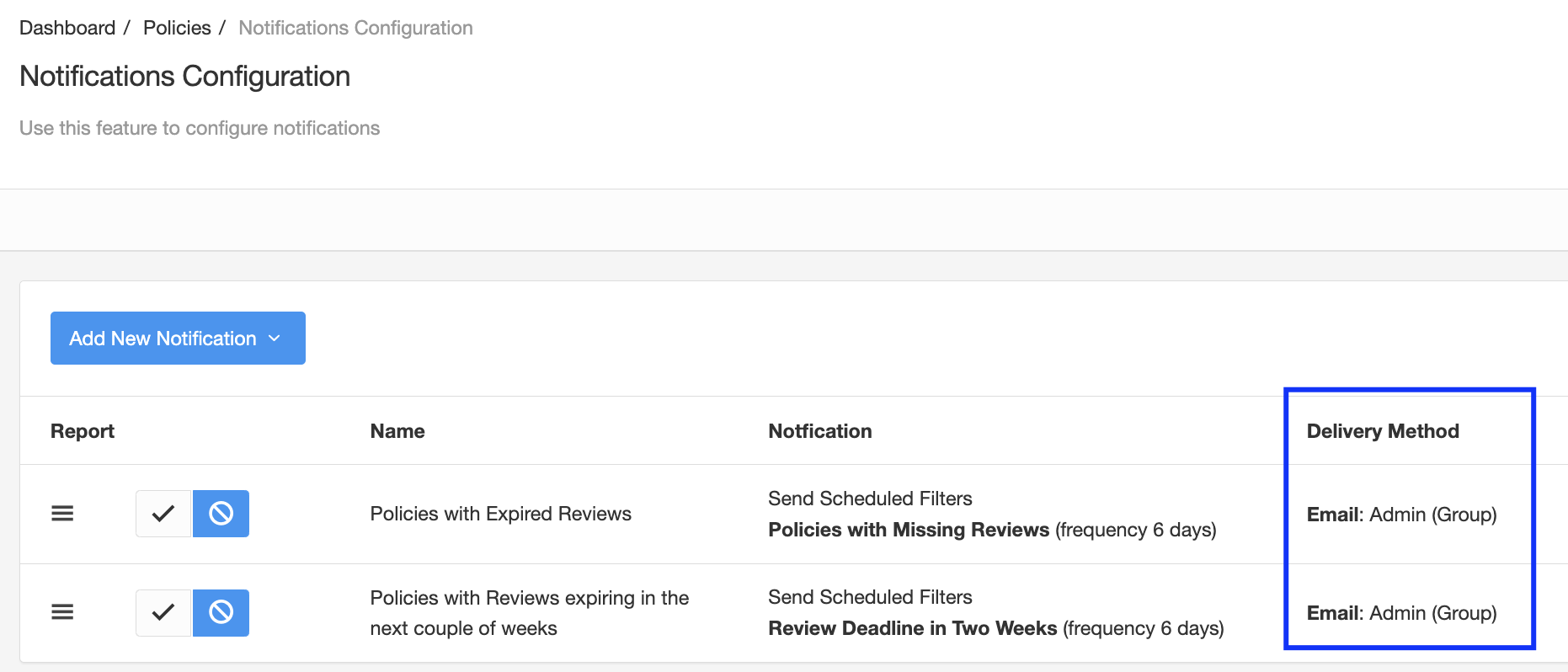Enable the Policies with Expired Reviews notification checkmark

coord(163,514)
